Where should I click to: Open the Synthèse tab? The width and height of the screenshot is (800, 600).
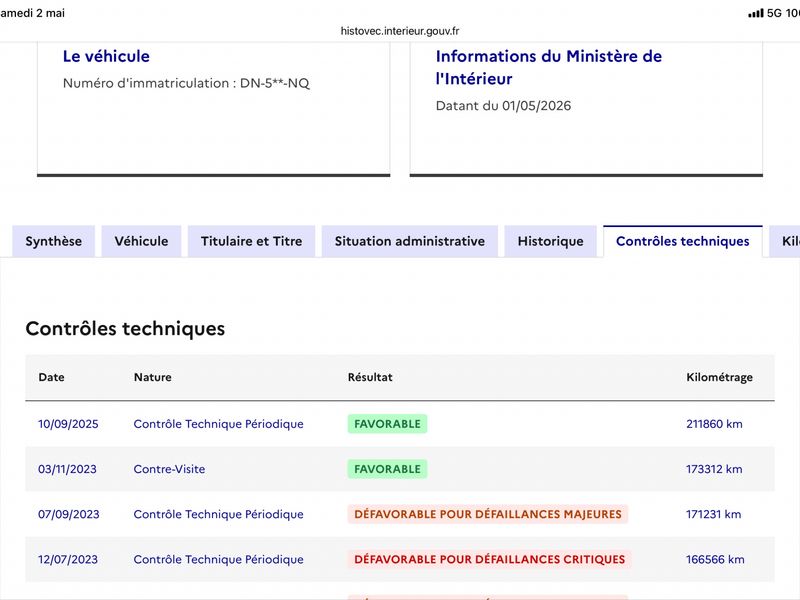tap(54, 241)
